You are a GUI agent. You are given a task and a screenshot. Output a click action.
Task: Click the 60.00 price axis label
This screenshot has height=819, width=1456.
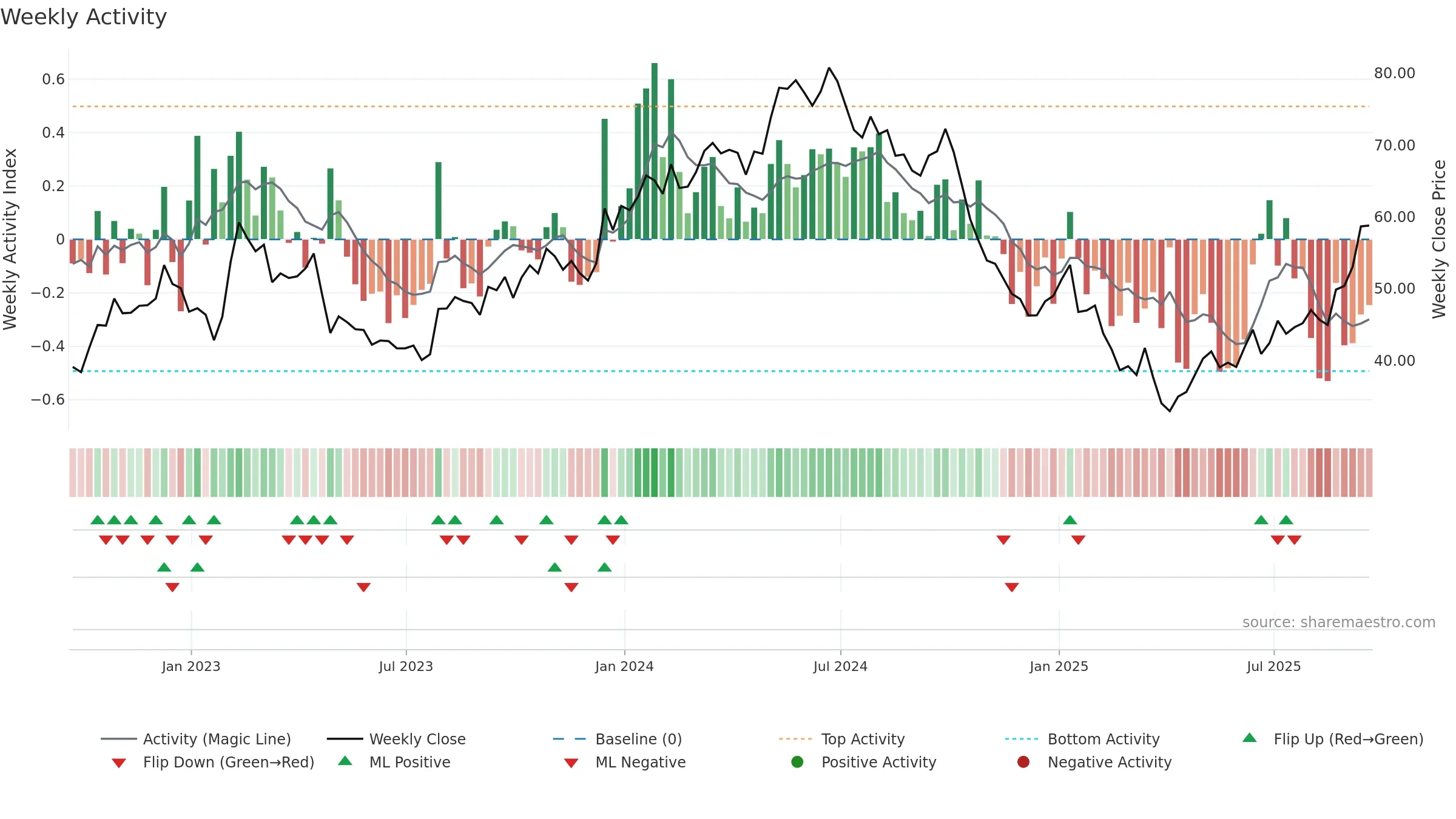click(x=1395, y=217)
